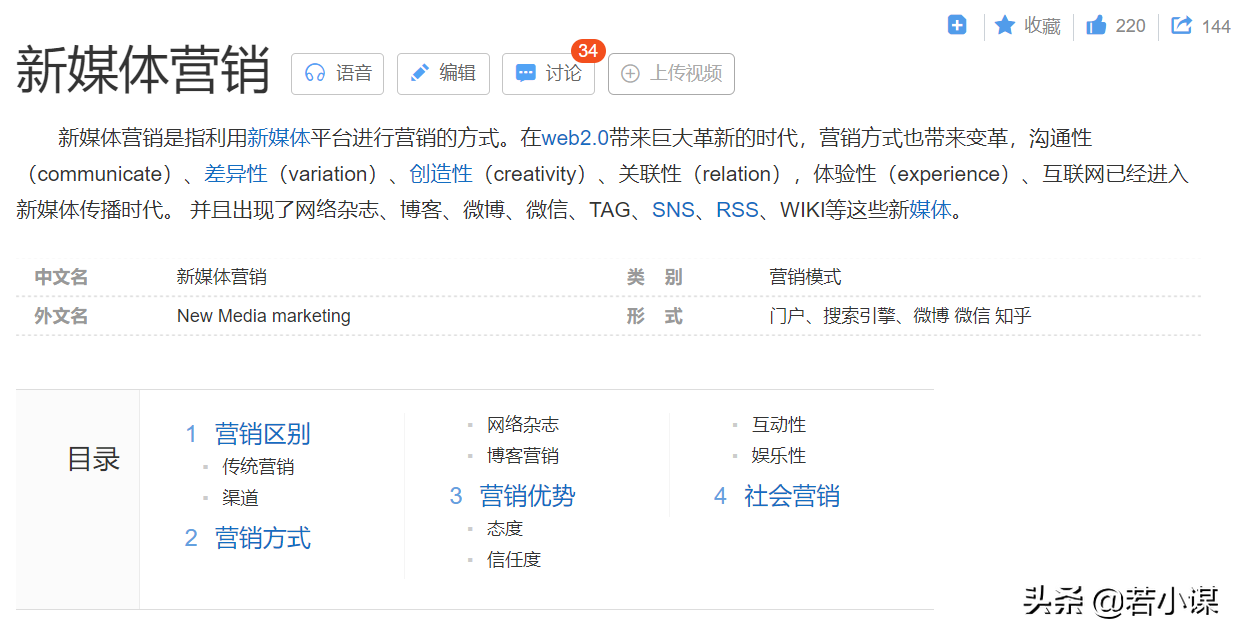1237x635 pixels.
Task: Click the 类别 field label
Action: coord(655,277)
